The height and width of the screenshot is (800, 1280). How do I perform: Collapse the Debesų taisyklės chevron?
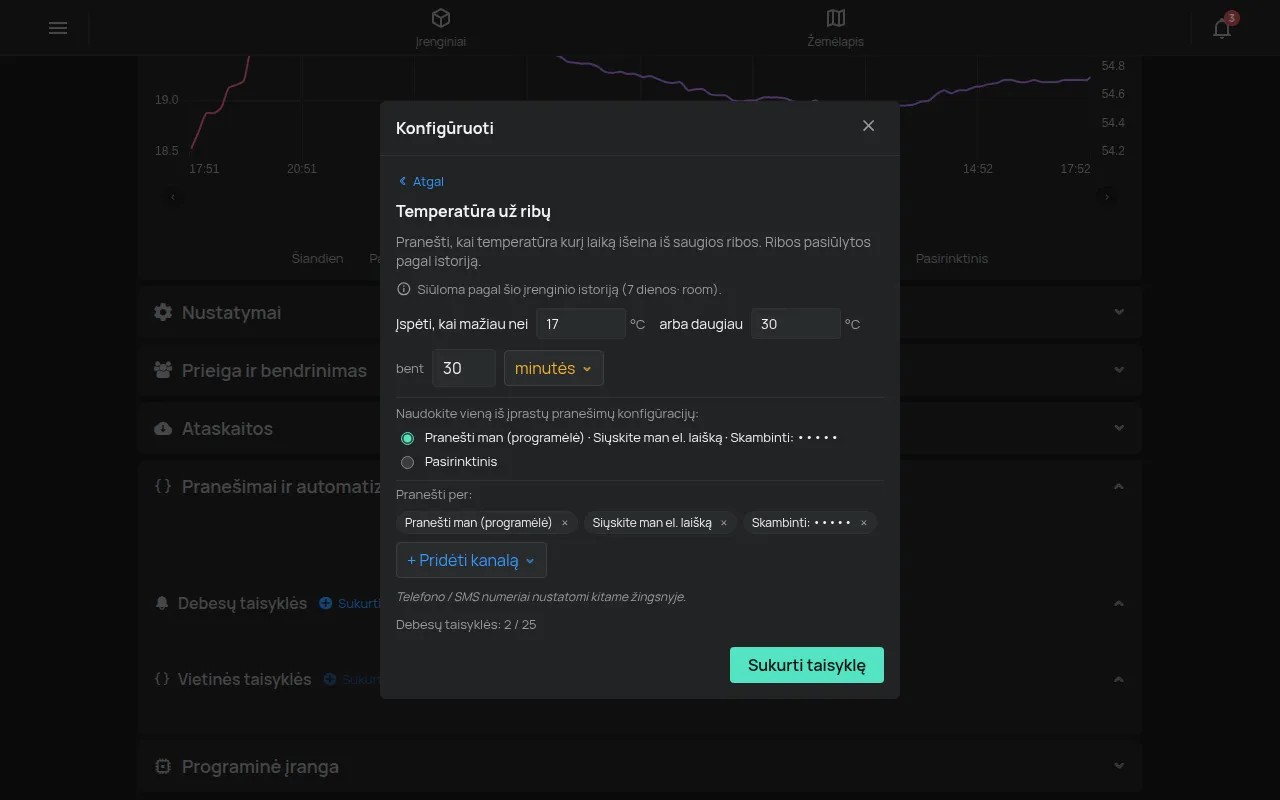(1119, 603)
